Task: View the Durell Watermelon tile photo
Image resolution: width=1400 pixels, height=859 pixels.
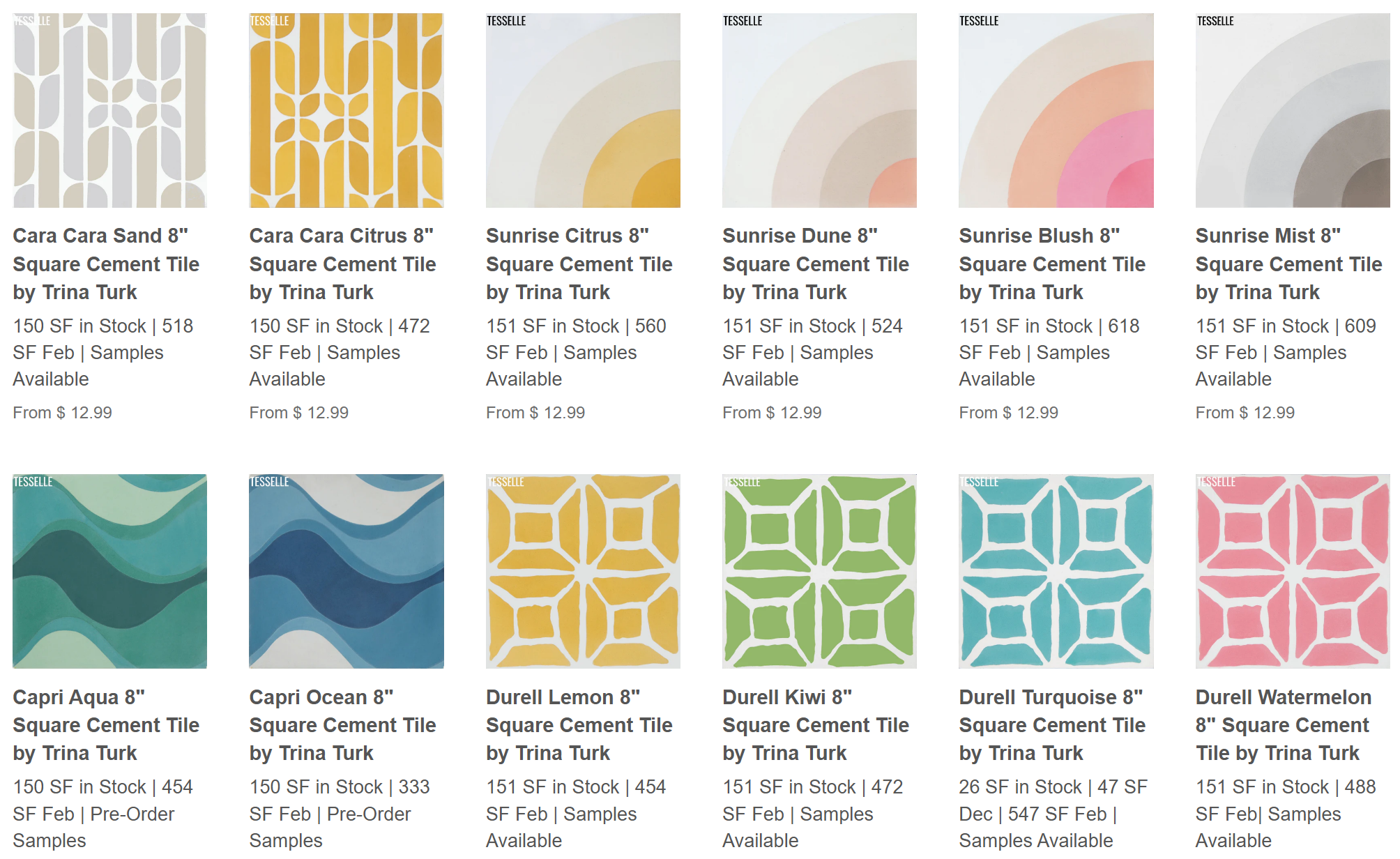Action: coord(1292,571)
